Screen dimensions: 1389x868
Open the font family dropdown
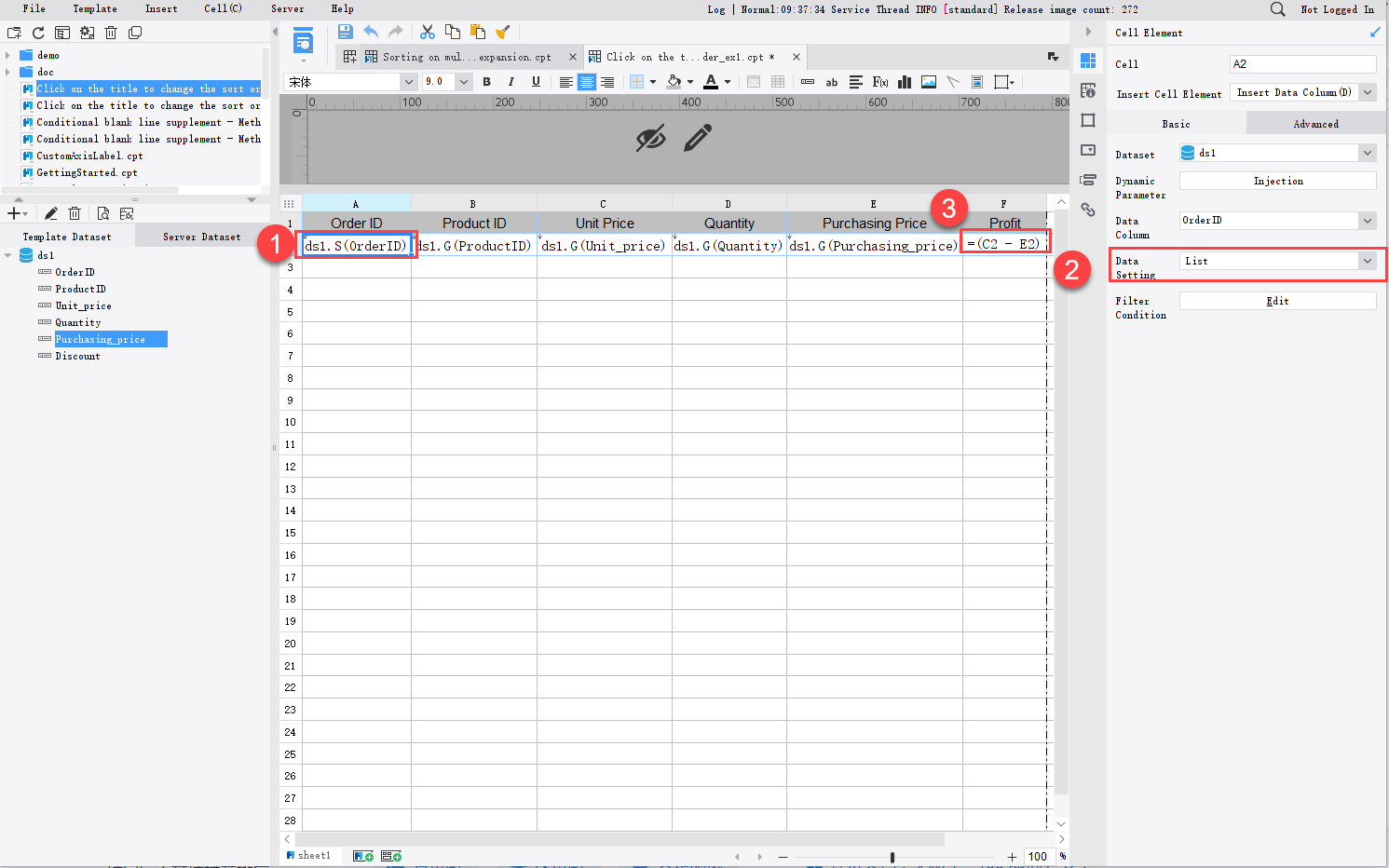coord(408,82)
